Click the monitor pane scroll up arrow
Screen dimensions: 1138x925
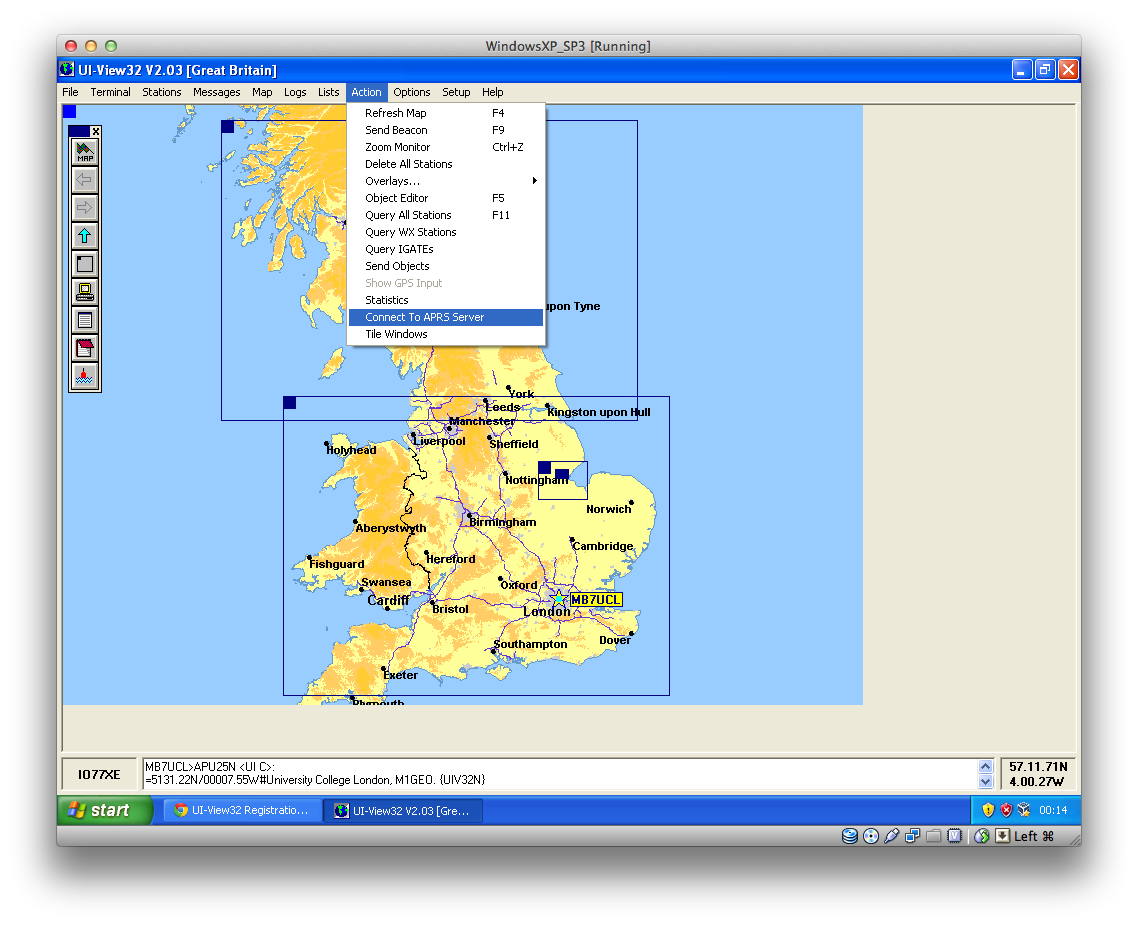[x=985, y=767]
